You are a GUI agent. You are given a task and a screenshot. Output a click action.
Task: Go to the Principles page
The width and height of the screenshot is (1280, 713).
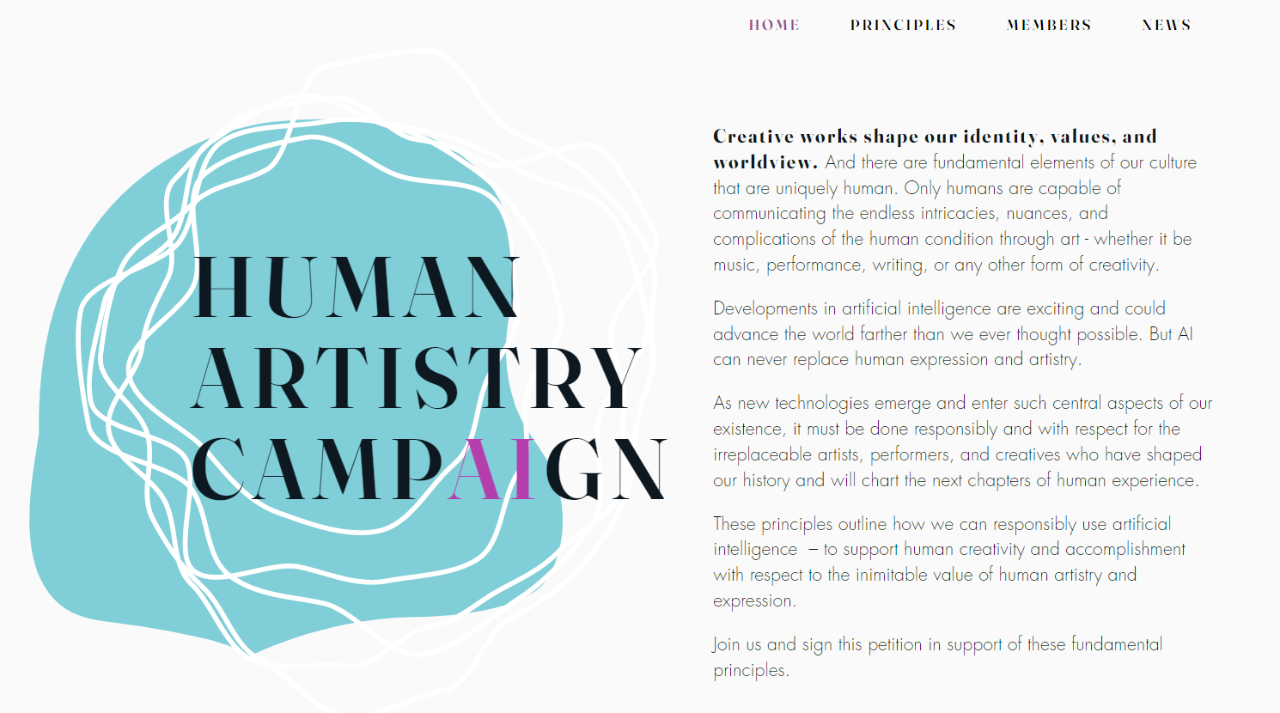[903, 25]
